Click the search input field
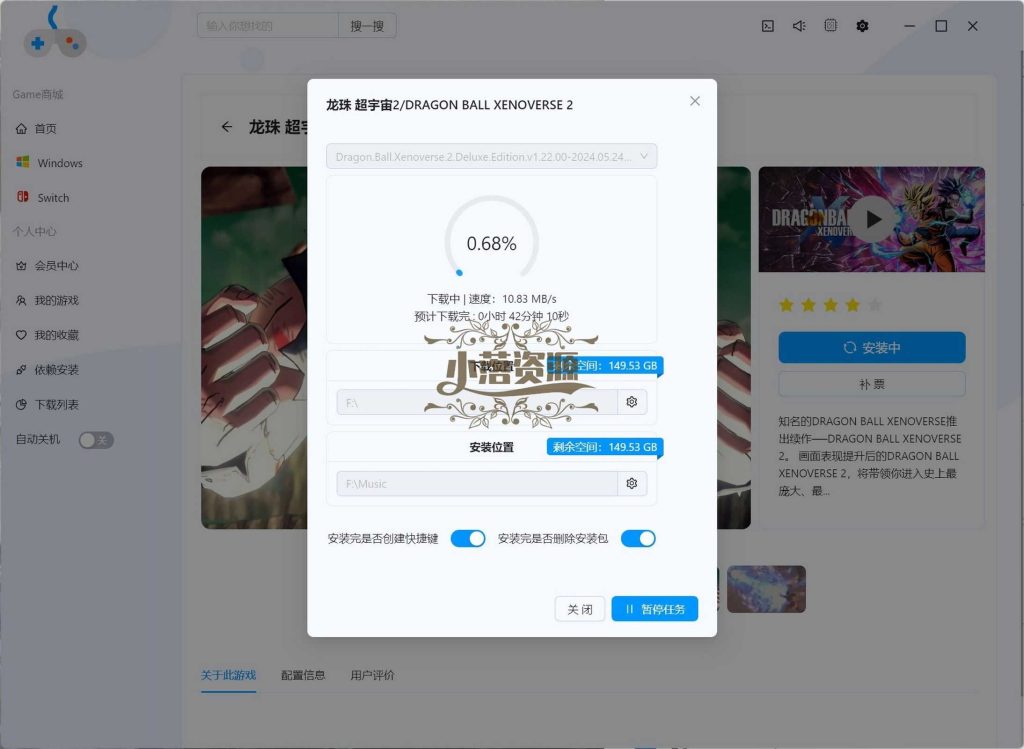The width and height of the screenshot is (1024, 749). pyautogui.click(x=268, y=26)
